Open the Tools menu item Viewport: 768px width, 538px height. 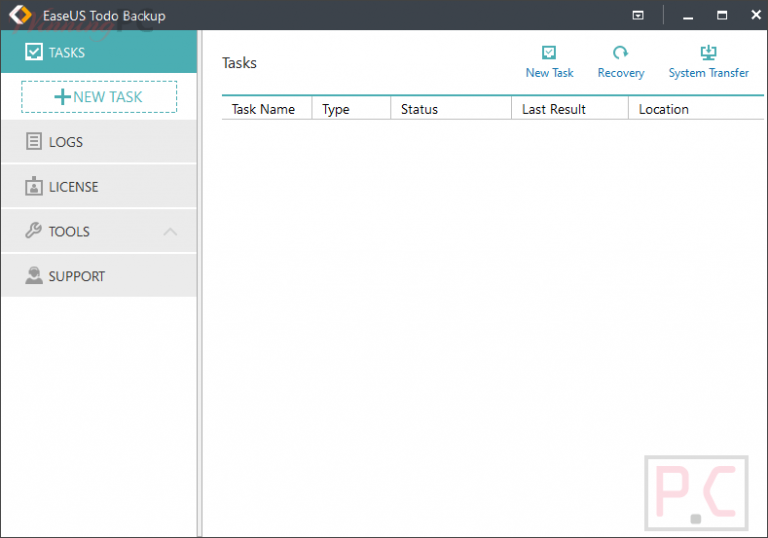tap(98, 231)
